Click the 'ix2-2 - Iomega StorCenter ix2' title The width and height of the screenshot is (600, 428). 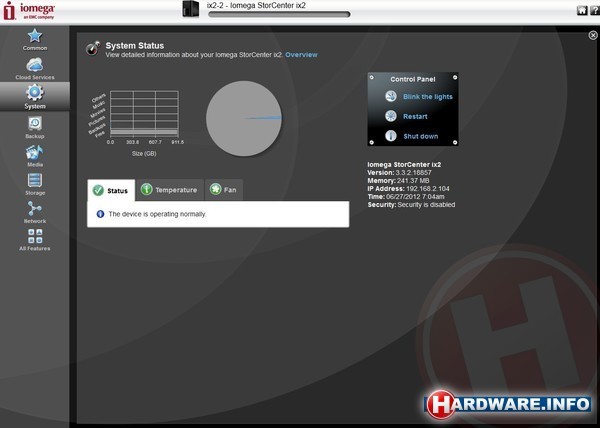(x=256, y=5)
